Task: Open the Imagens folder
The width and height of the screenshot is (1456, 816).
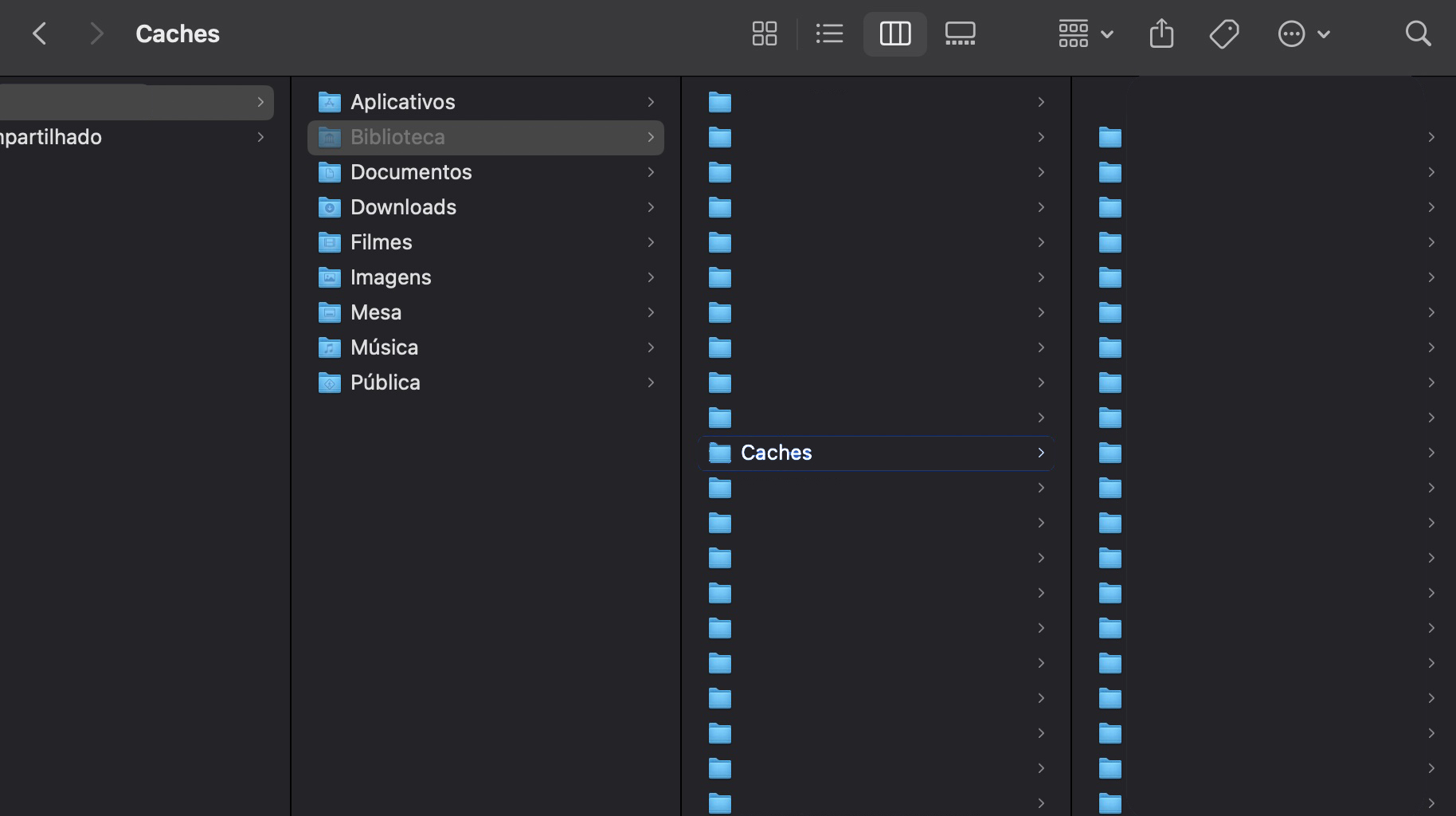Action: pyautogui.click(x=391, y=277)
